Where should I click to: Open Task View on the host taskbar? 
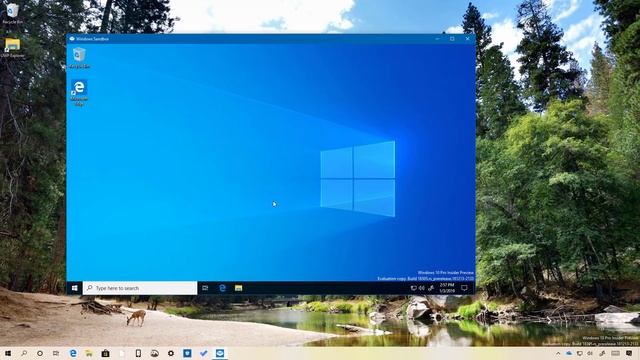[x=56, y=353]
